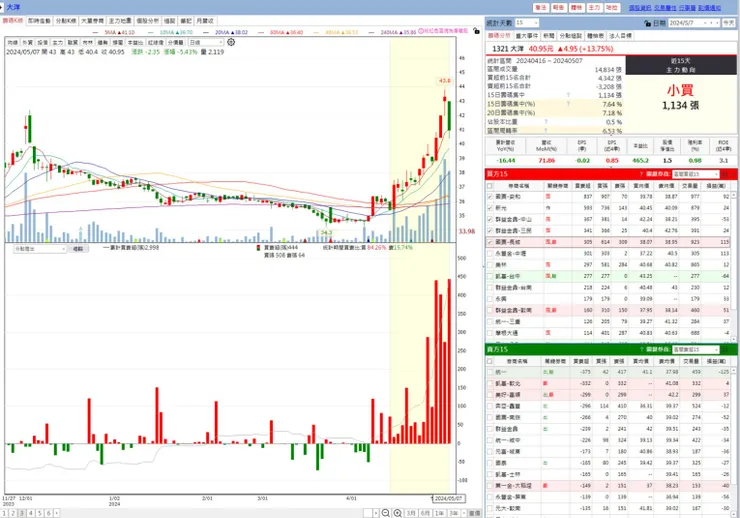Open the 行事曆 link
The height and width of the screenshot is (518, 740).
point(687,8)
